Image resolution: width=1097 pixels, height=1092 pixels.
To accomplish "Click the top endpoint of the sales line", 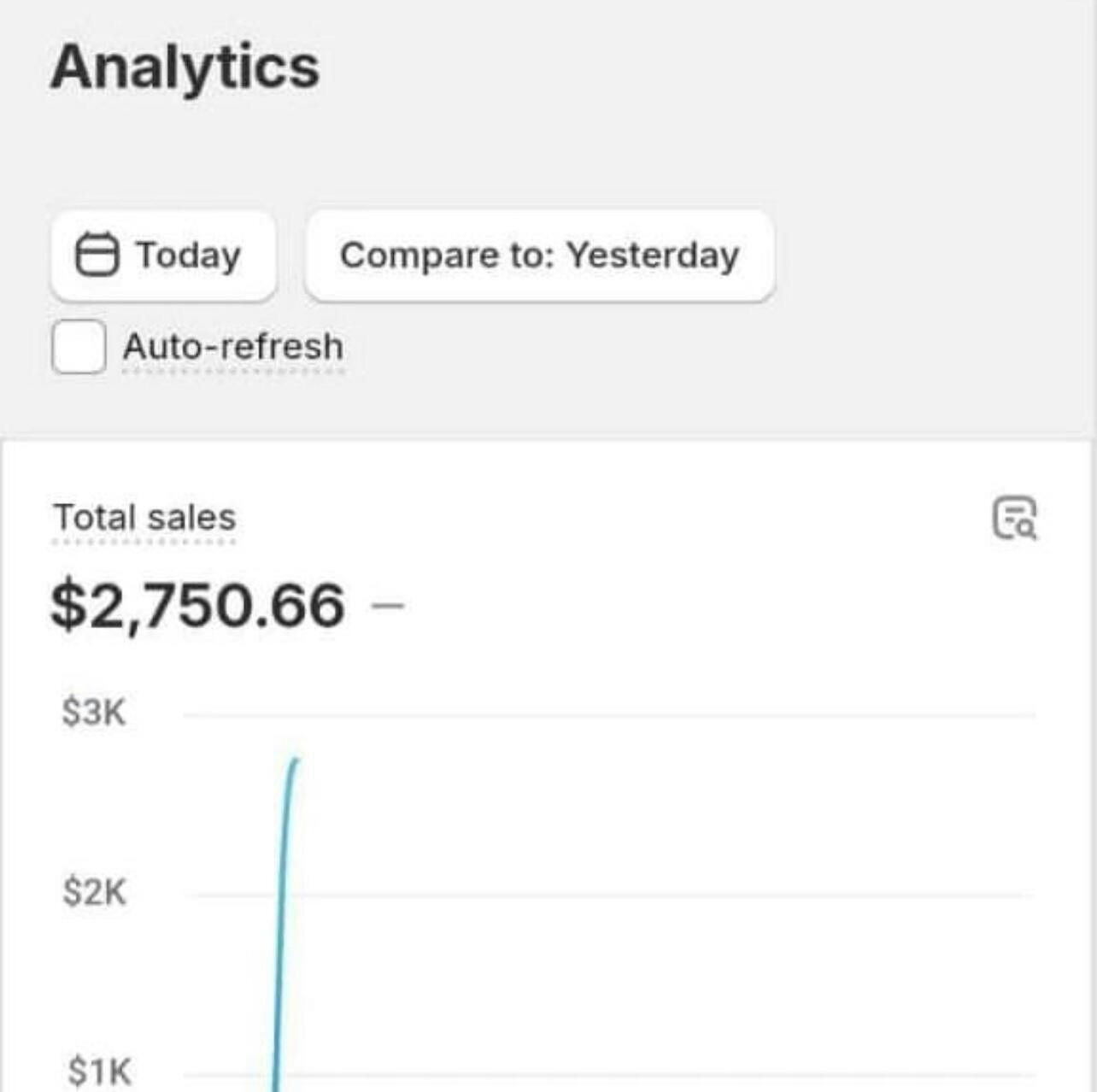I will click(296, 760).
